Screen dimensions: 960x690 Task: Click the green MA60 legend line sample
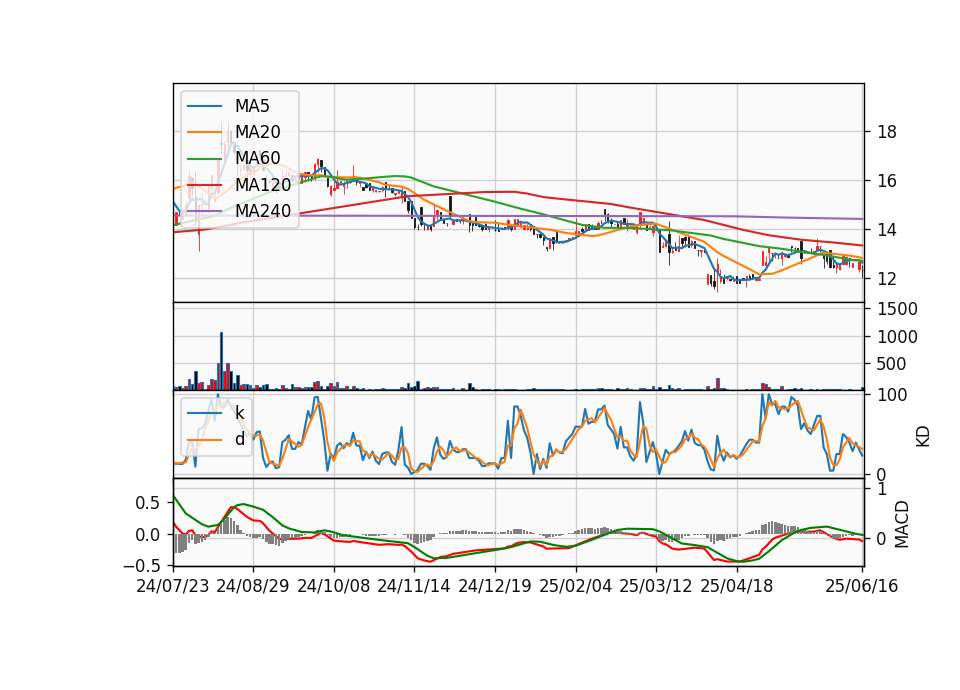click(204, 159)
